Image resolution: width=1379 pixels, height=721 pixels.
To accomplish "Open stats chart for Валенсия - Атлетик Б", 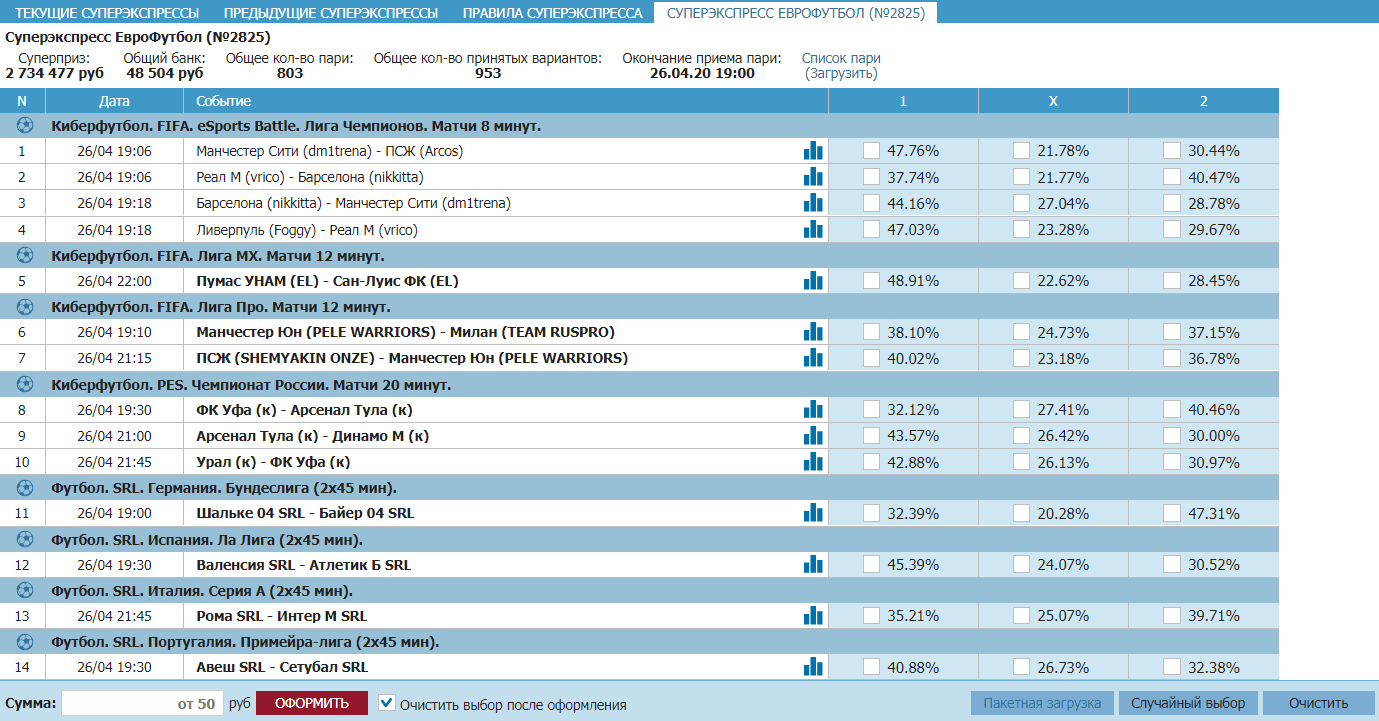I will point(813,565).
